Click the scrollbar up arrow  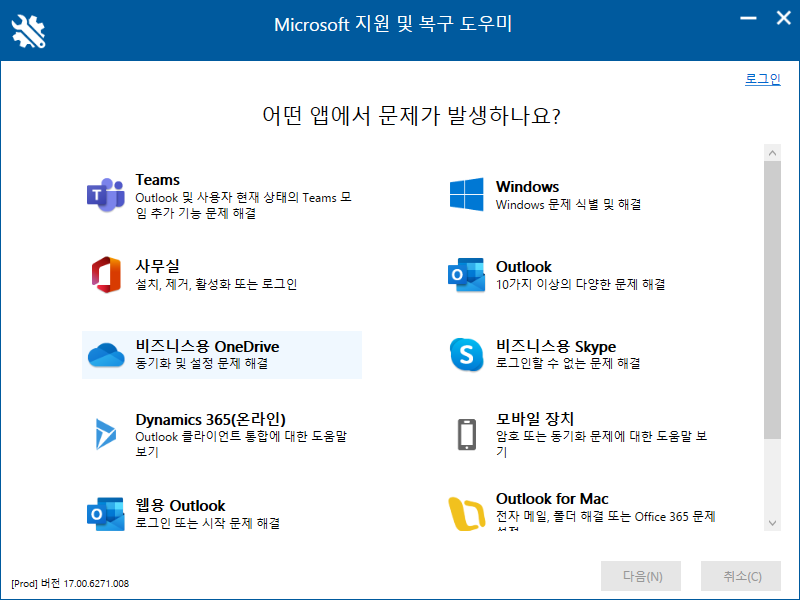(x=771, y=153)
